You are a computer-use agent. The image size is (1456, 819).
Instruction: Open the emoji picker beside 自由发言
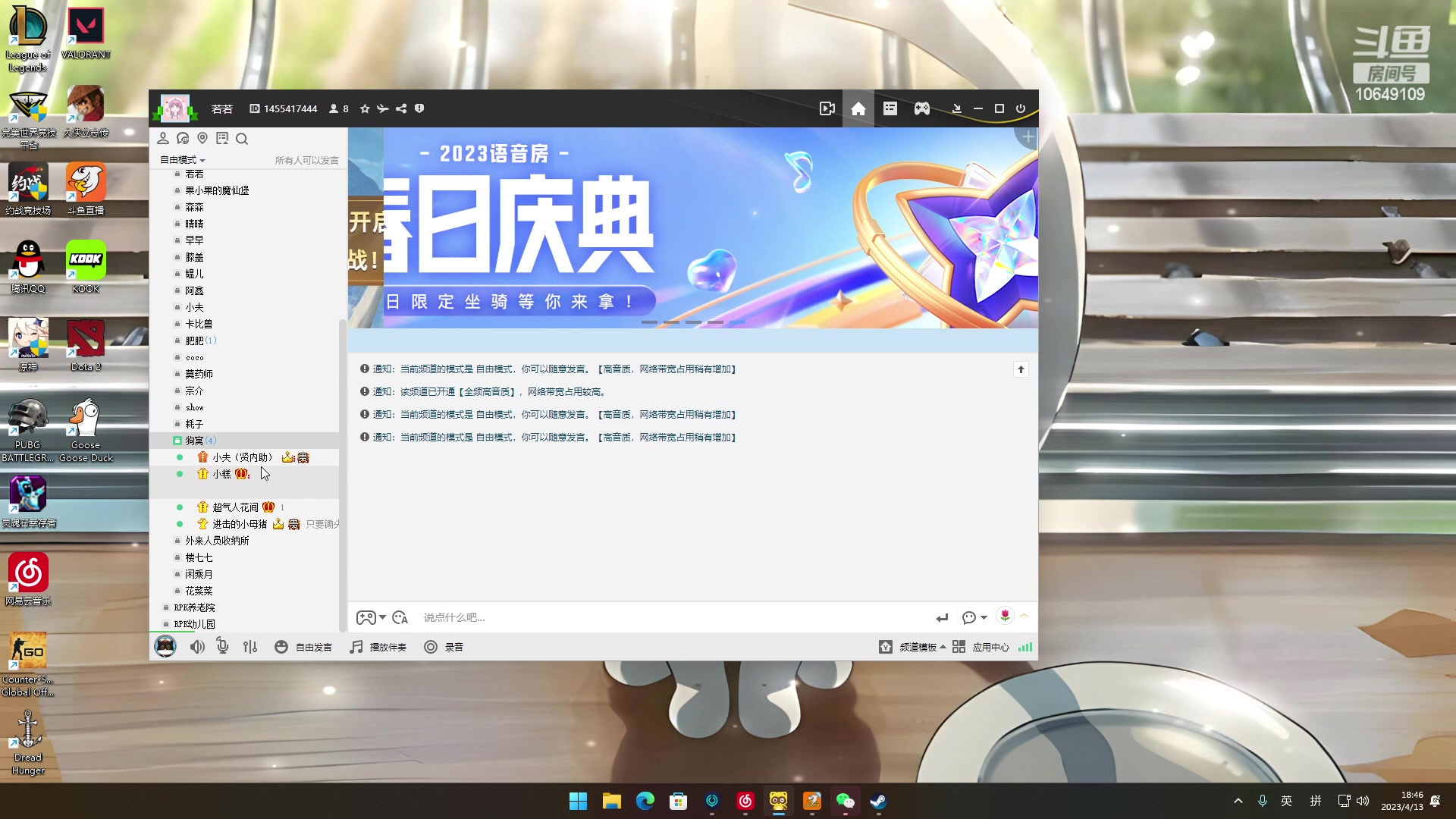(281, 647)
